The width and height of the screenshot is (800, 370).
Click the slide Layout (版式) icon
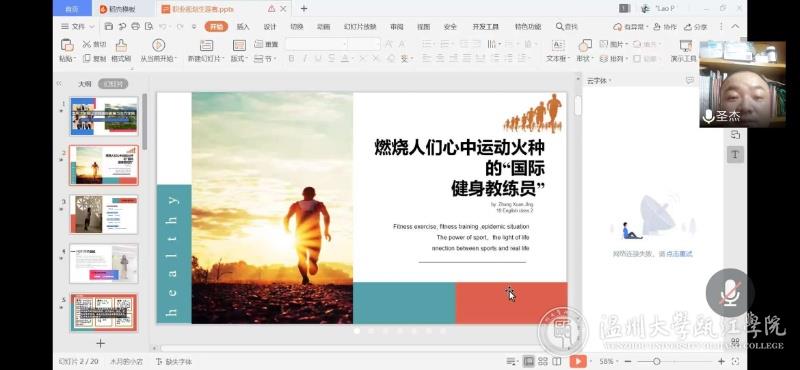(x=239, y=45)
